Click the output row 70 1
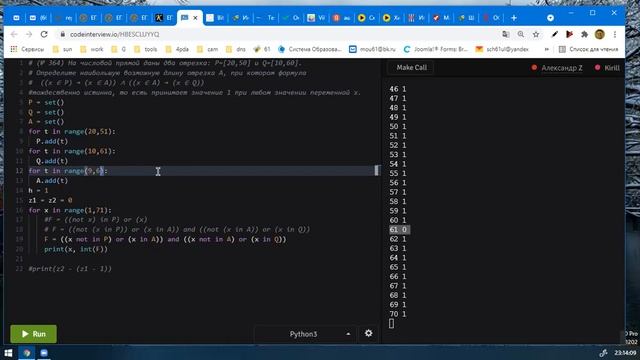 coord(398,314)
